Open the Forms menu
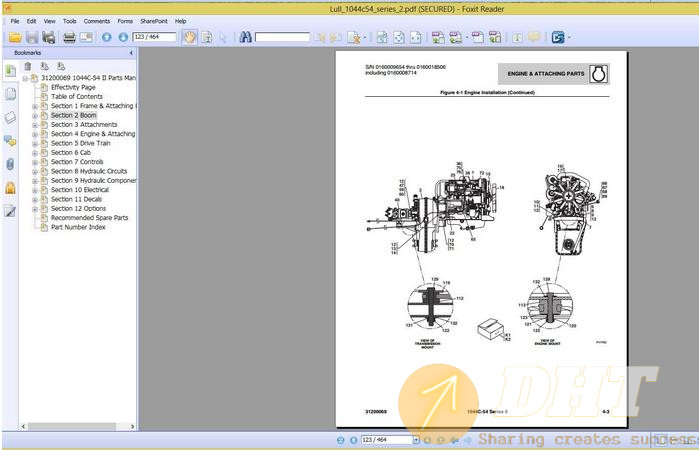Screen dimensions: 699x450 (125, 21)
